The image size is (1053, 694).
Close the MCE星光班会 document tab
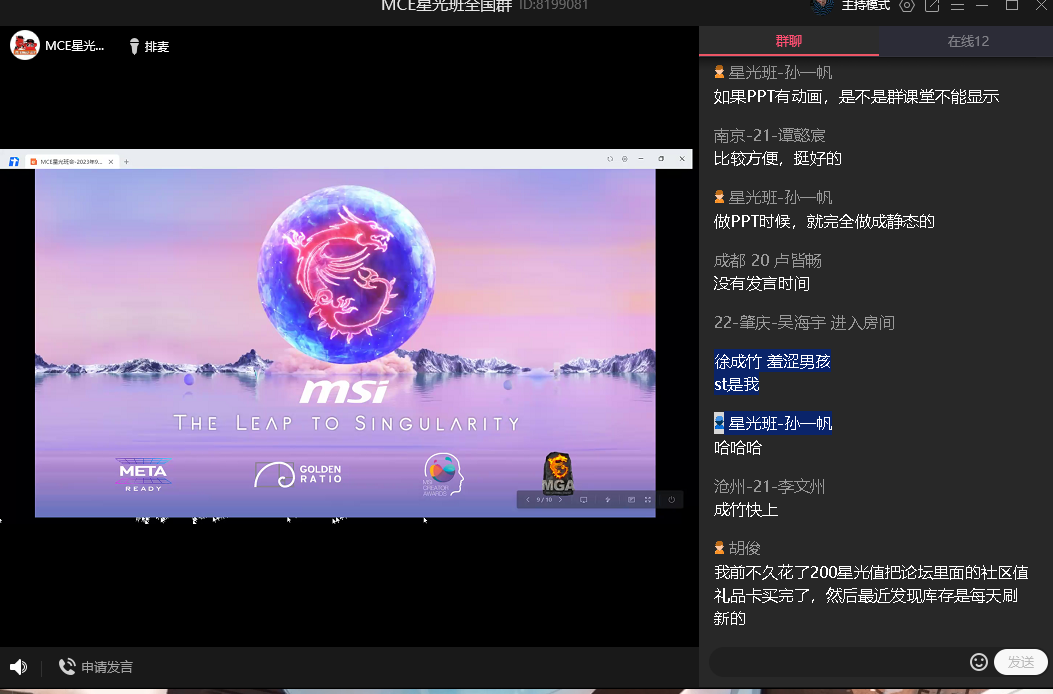[x=111, y=162]
